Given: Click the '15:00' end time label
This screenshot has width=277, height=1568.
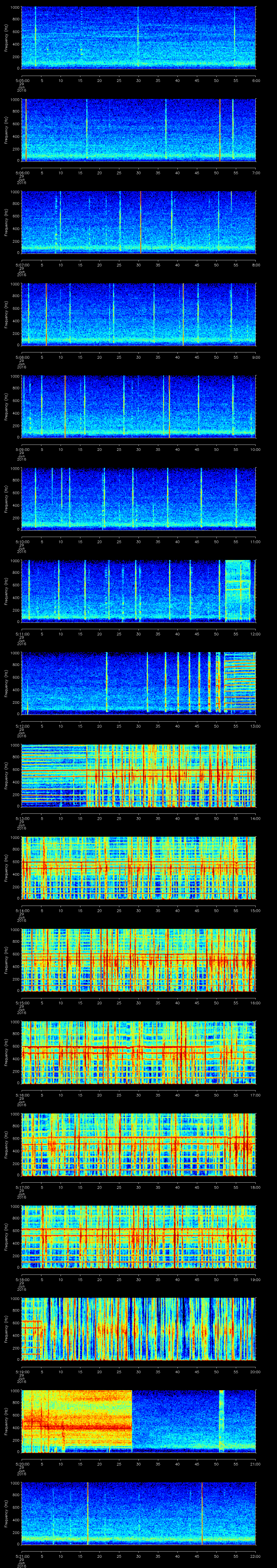Looking at the screenshot, I should click(x=255, y=910).
